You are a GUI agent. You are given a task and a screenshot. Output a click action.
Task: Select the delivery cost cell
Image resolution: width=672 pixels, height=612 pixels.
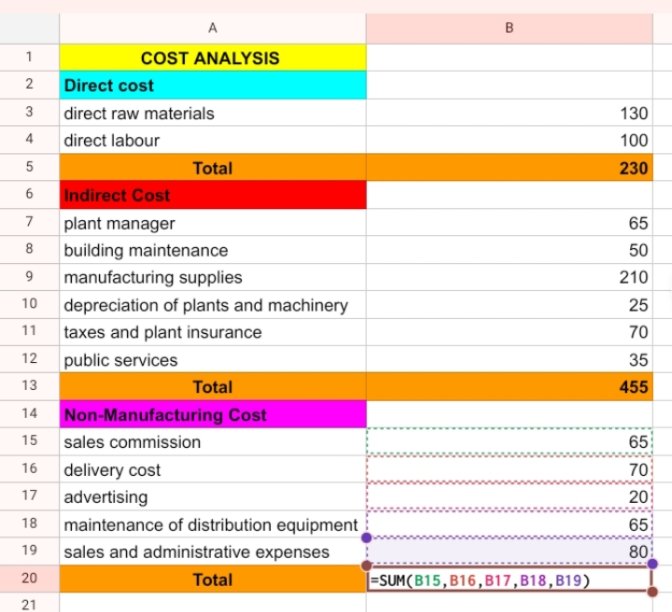(x=213, y=470)
